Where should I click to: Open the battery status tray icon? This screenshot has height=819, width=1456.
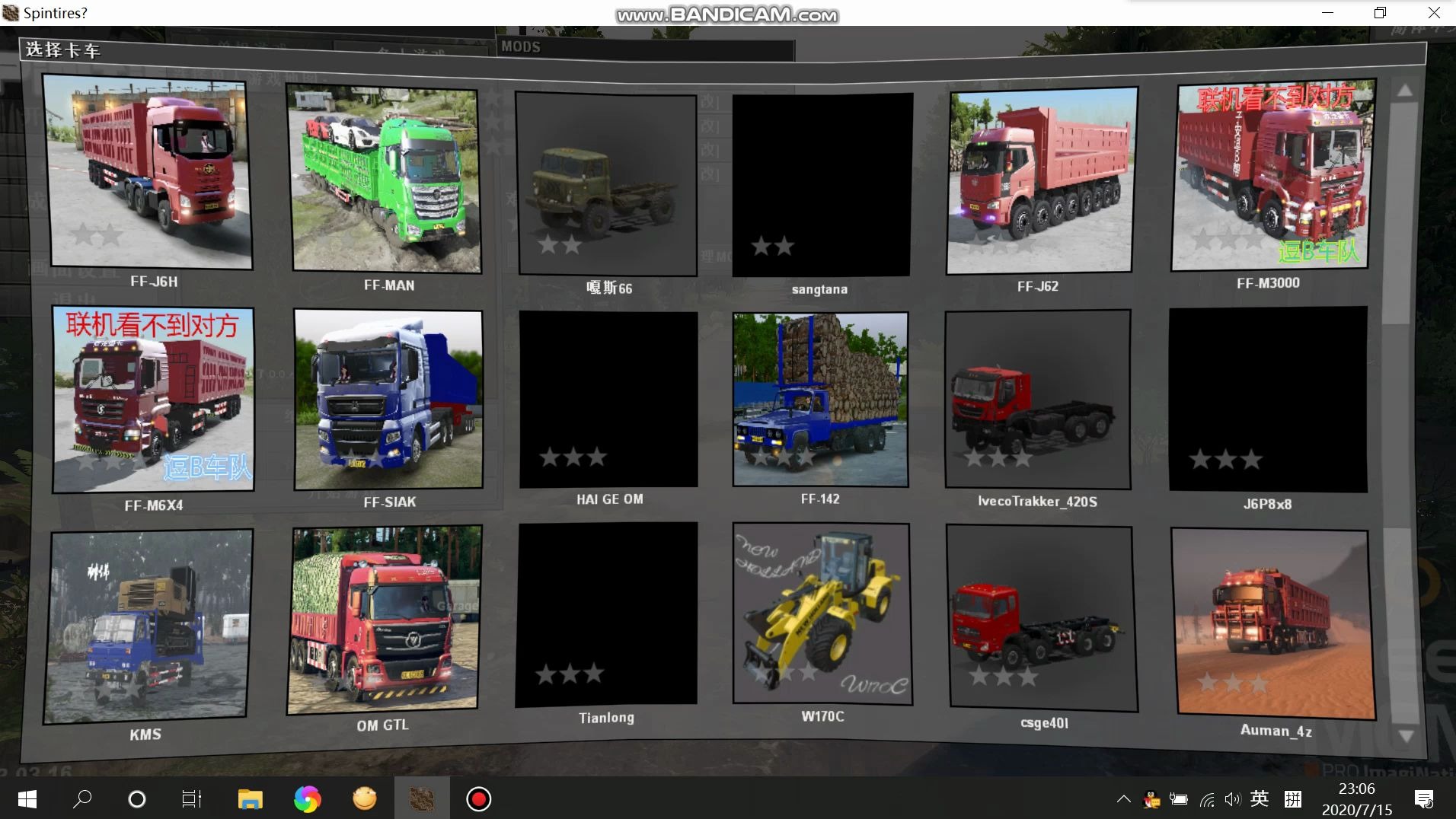[1179, 799]
